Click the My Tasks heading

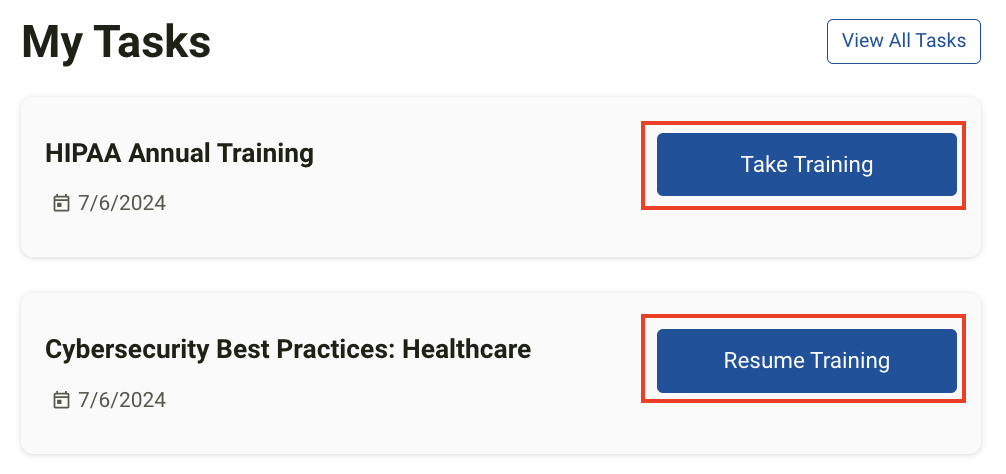pos(116,42)
